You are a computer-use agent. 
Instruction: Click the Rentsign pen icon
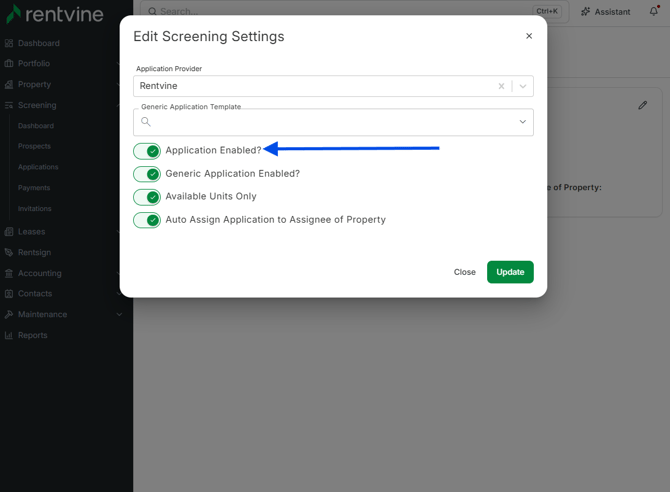pos(9,252)
